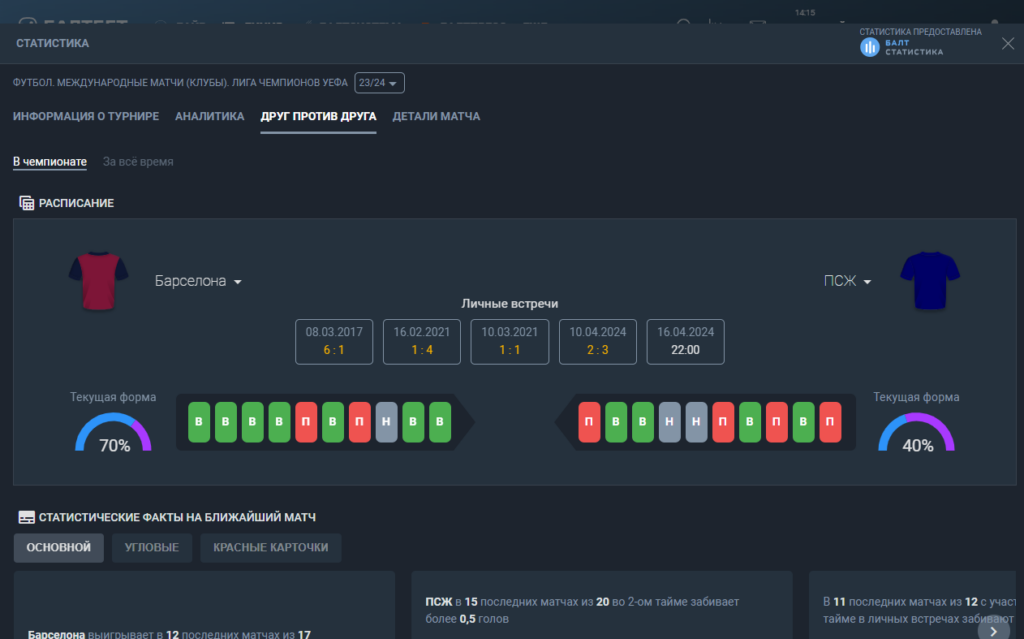Expand the ПСЖ team dropdown
The height and width of the screenshot is (639, 1024).
pyautogui.click(x=847, y=281)
